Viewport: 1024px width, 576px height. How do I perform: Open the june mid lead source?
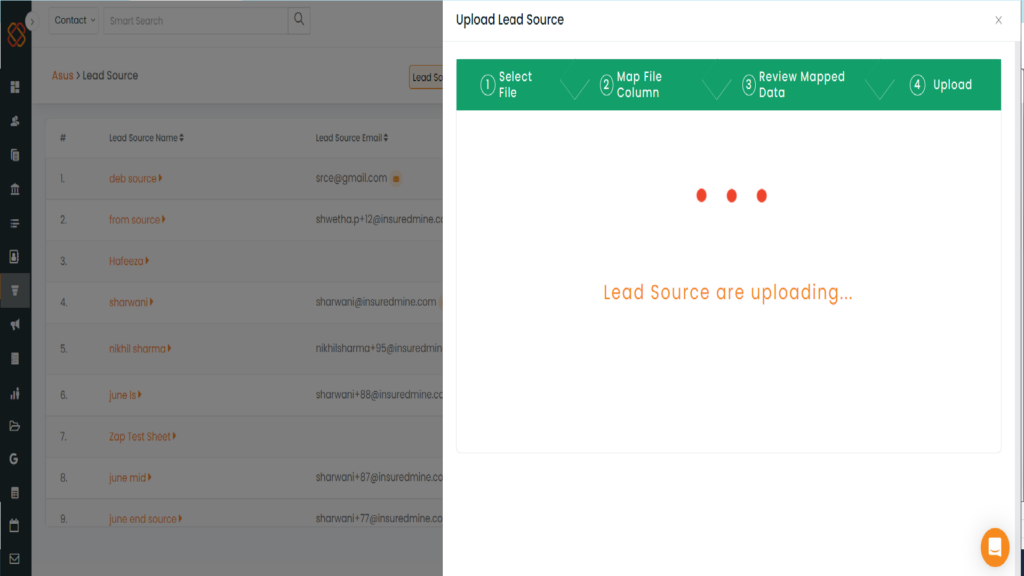tap(130, 477)
